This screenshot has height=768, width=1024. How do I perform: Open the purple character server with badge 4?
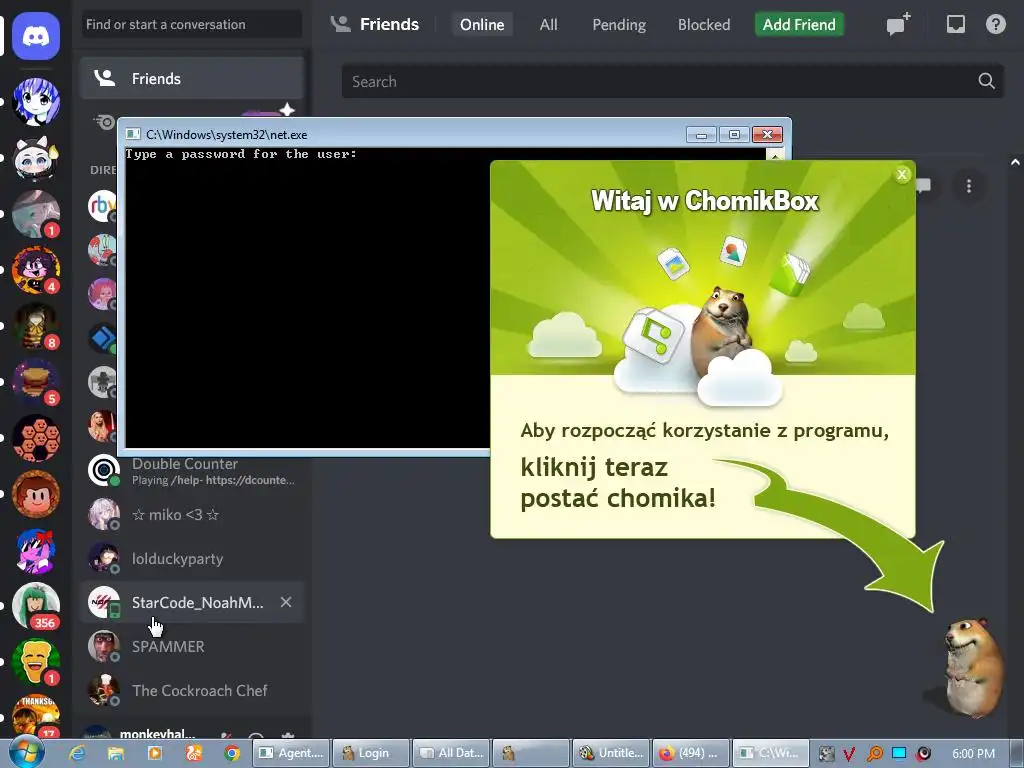pyautogui.click(x=36, y=269)
